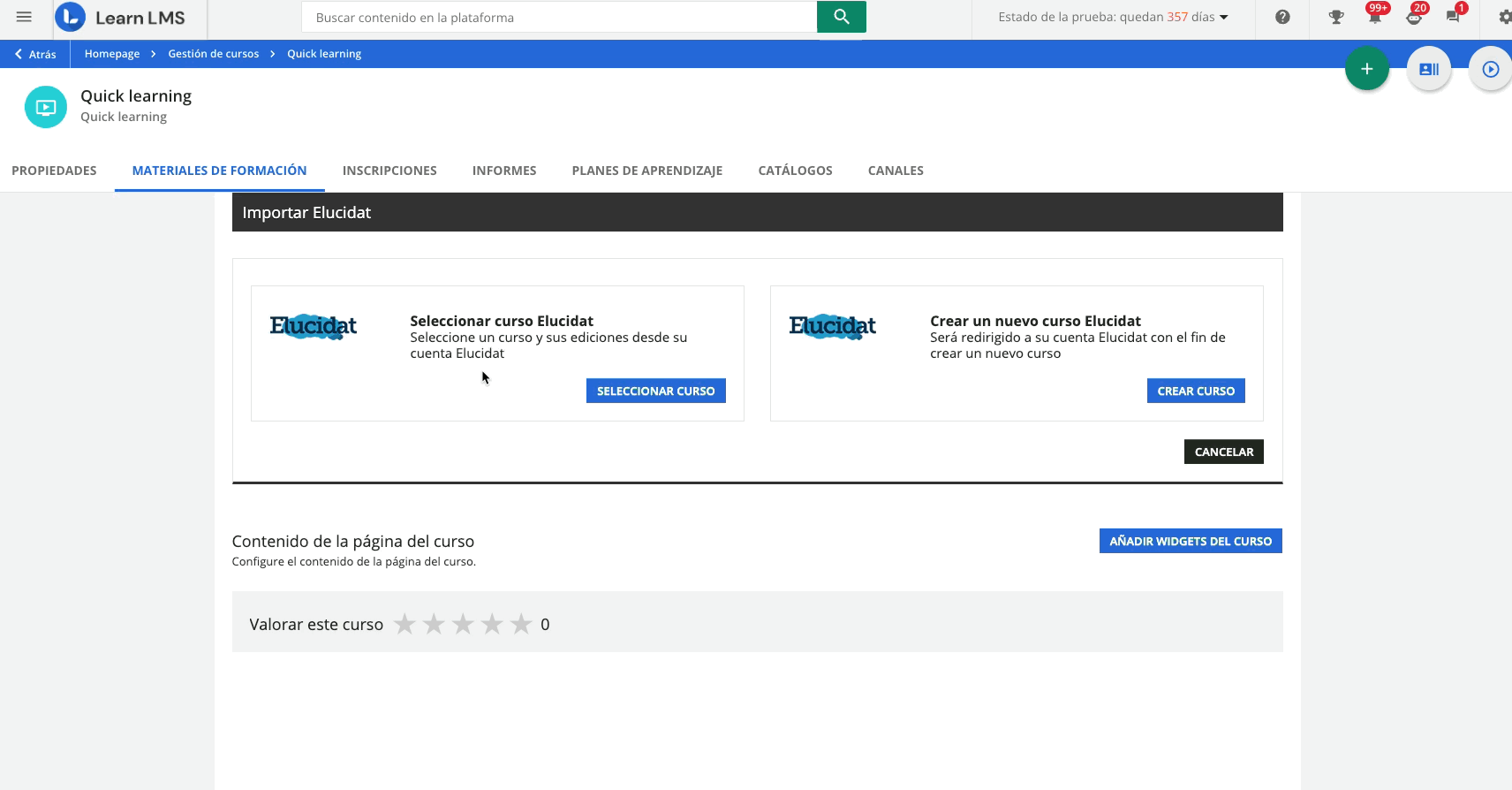The width and height of the screenshot is (1512, 790).
Task: Open Planes de aprendizaje tab
Action: click(x=647, y=171)
